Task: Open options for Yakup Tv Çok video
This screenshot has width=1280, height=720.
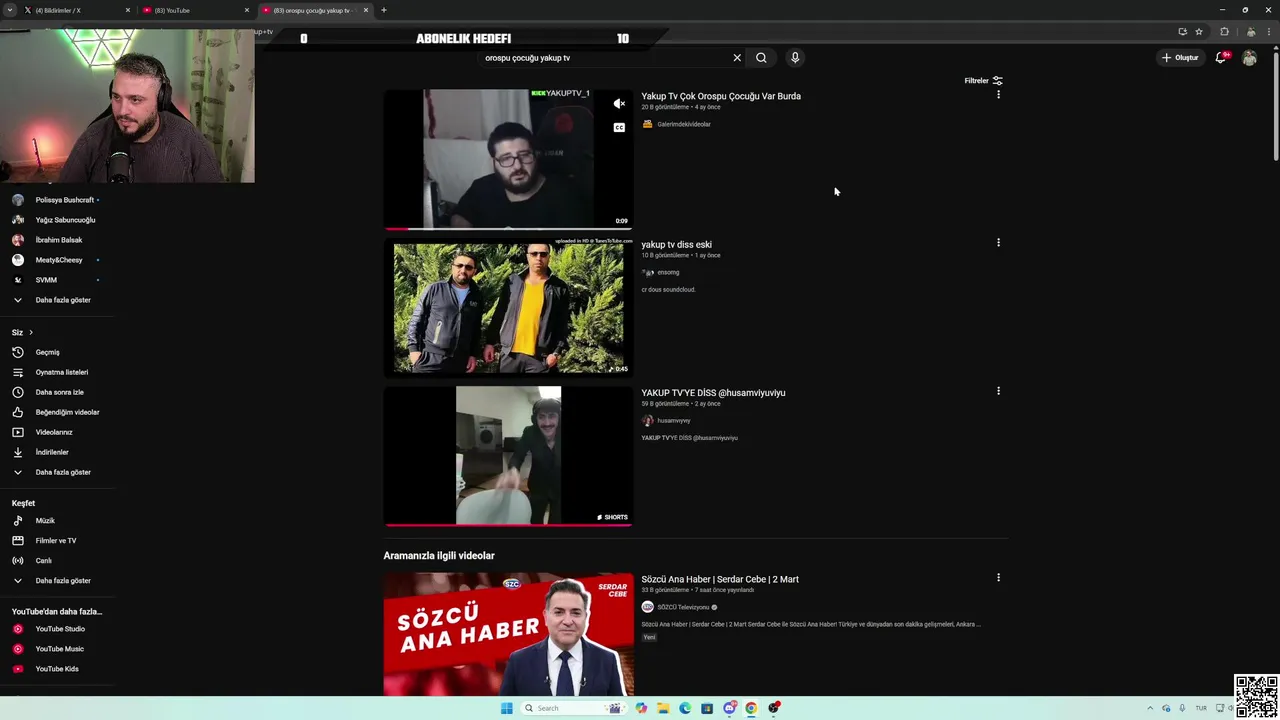Action: pyautogui.click(x=998, y=95)
